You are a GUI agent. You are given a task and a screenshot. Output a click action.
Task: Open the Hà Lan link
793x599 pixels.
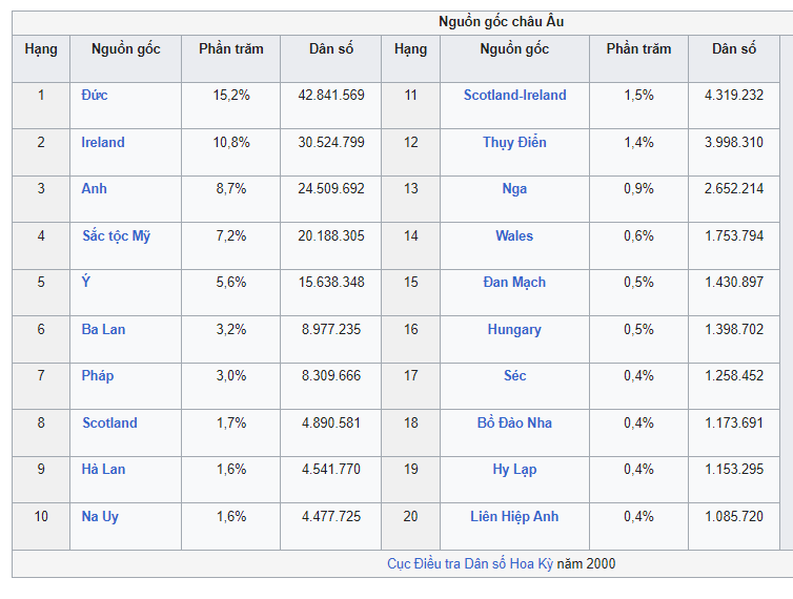coord(103,470)
